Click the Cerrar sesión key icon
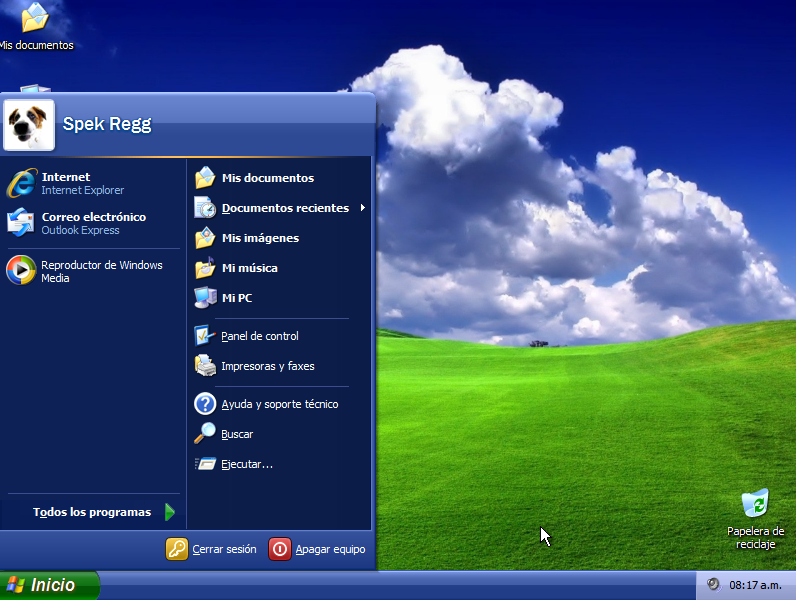Image resolution: width=796 pixels, height=600 pixels. [x=177, y=549]
